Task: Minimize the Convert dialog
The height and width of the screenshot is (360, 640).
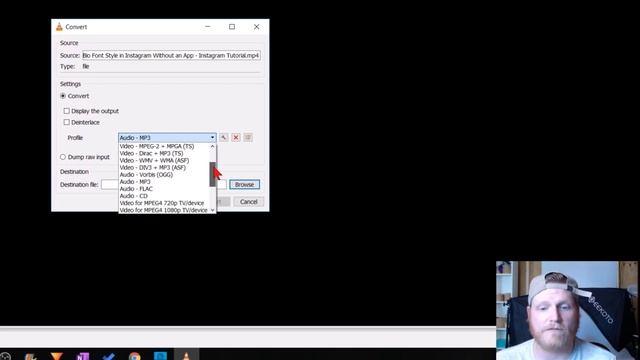Action: click(x=208, y=27)
